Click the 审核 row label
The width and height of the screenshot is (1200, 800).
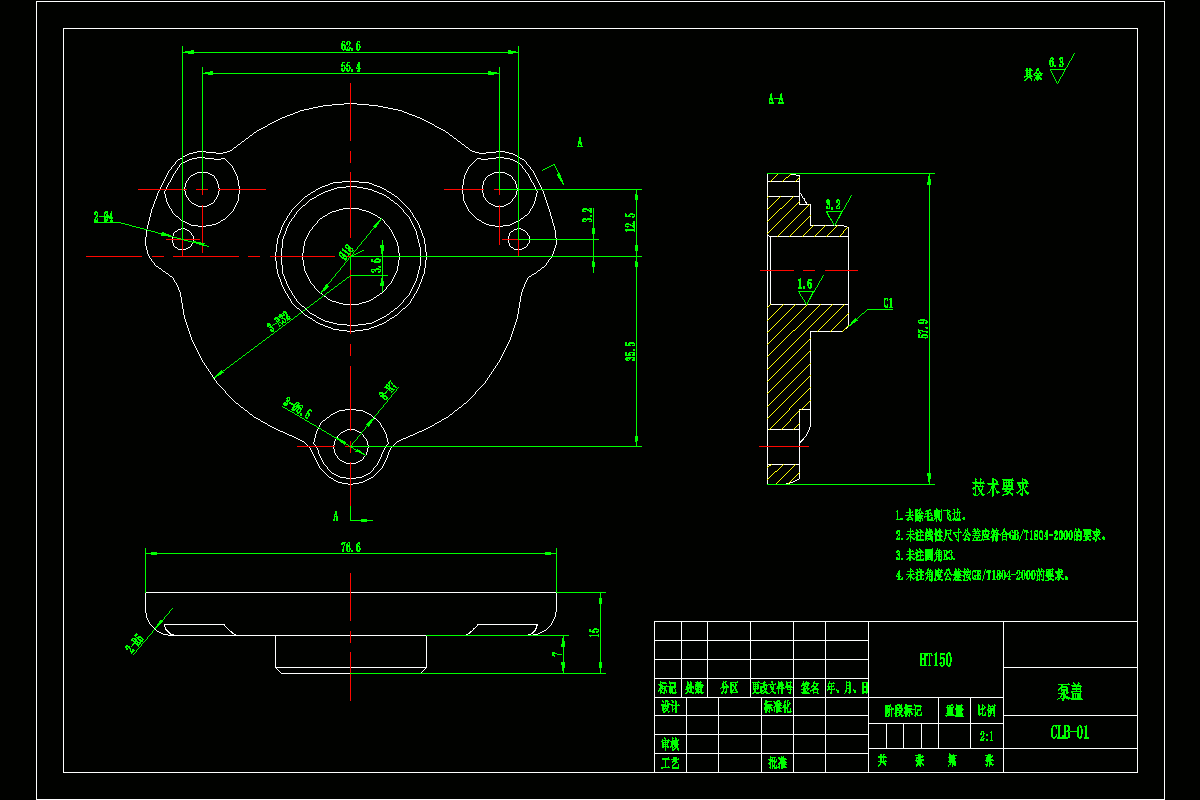coord(670,744)
